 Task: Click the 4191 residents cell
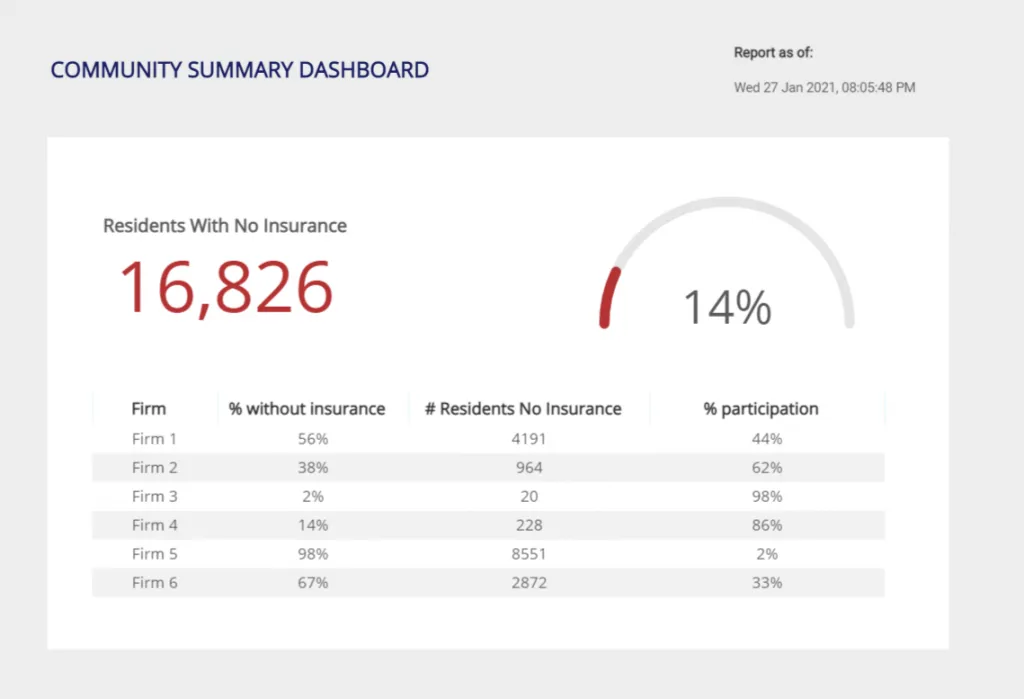529,439
